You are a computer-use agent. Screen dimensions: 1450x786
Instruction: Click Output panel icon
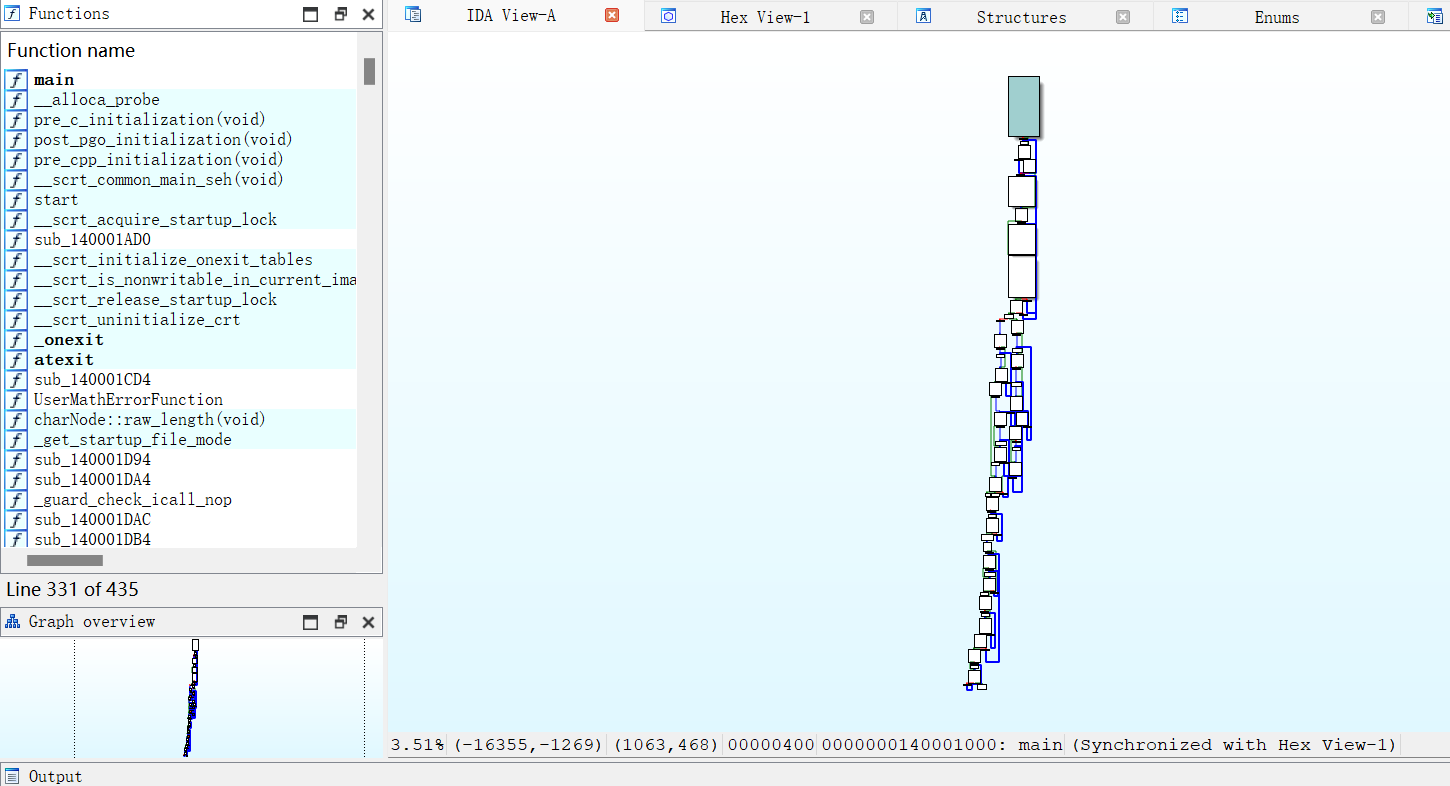13,776
